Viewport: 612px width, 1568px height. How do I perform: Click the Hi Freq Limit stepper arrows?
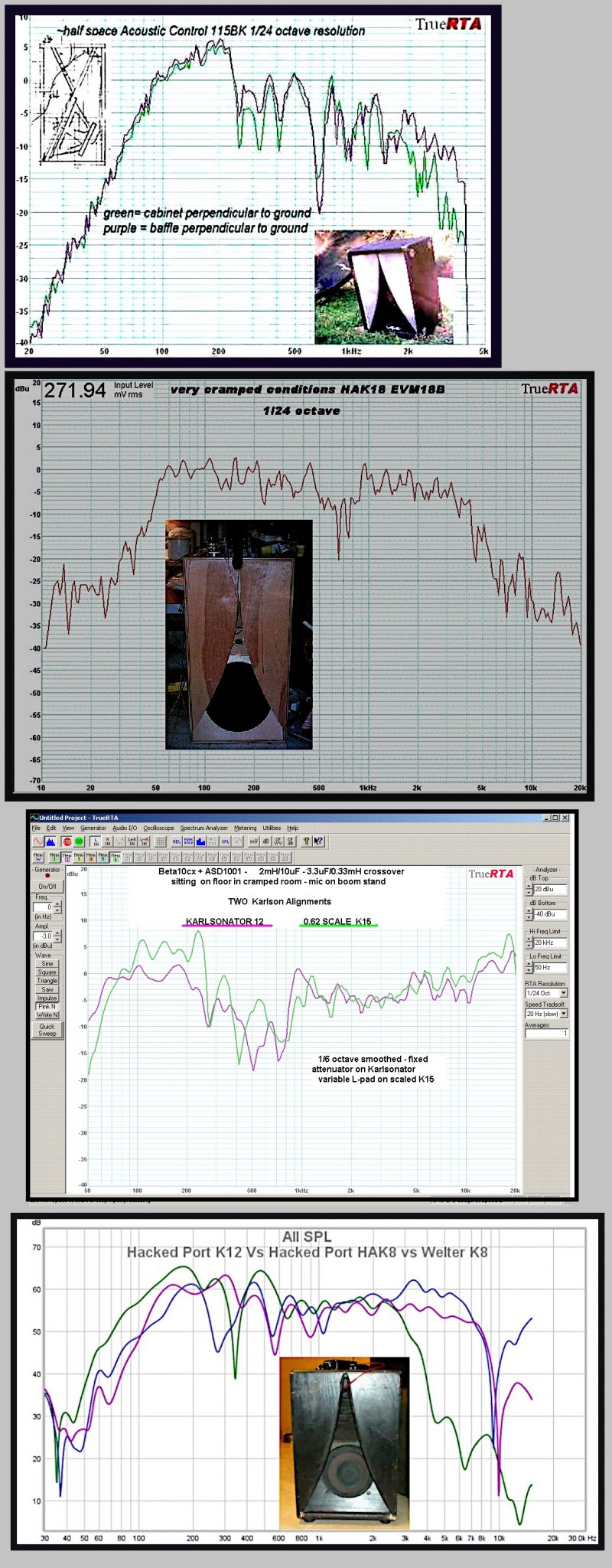coord(529,942)
